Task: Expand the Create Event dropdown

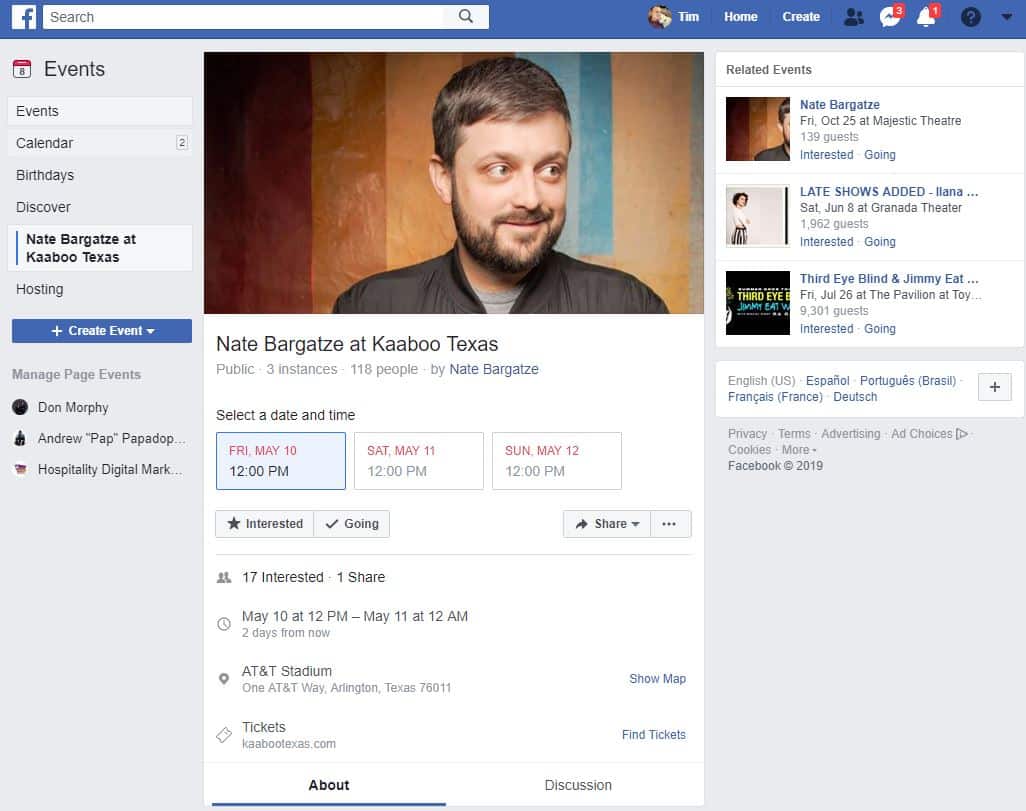Action: click(x=102, y=331)
